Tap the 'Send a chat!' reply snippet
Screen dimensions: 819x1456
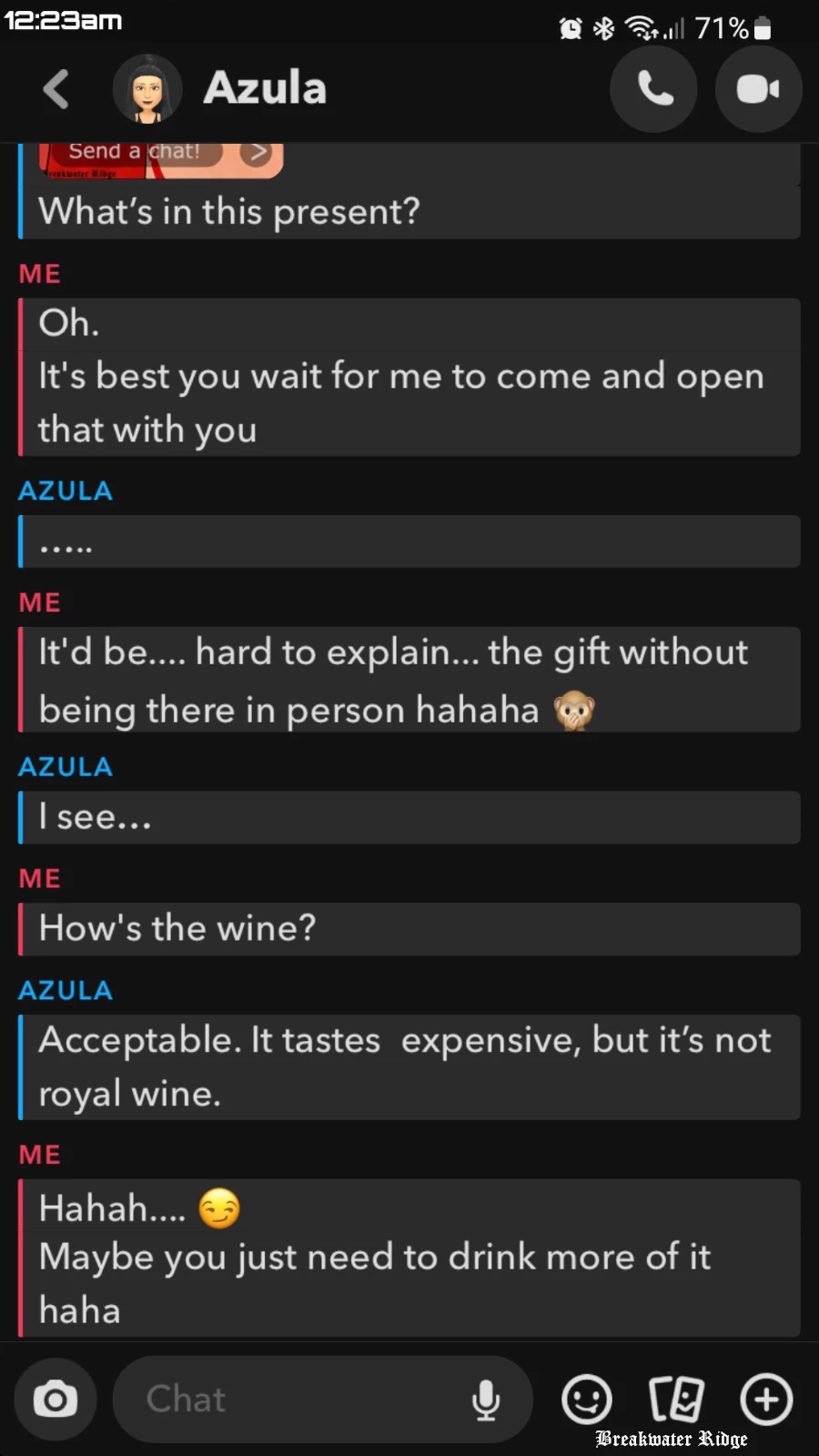135,152
